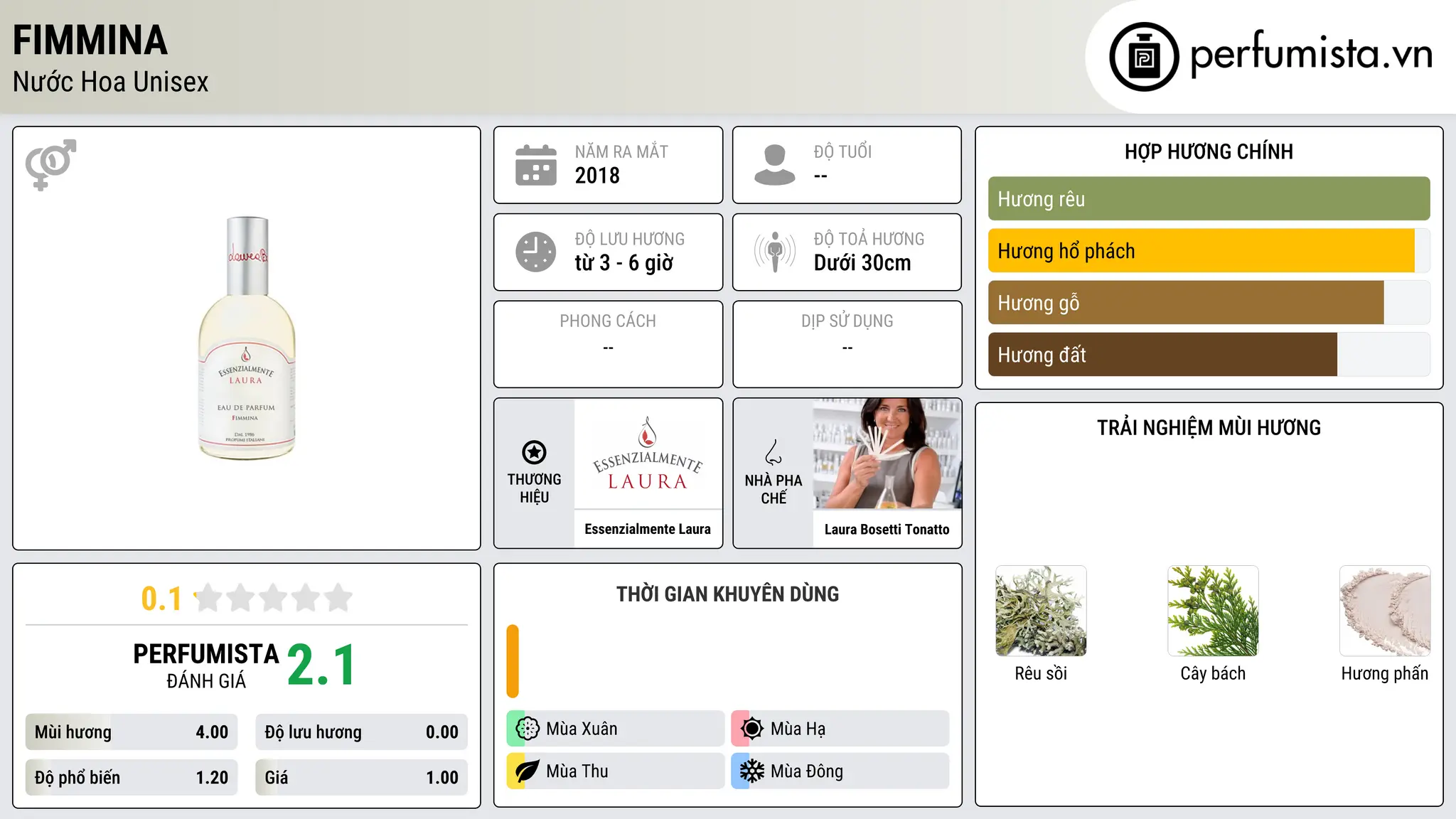Viewport: 1456px width, 819px height.
Task: Click the sillage value Dưới 30cm
Action: [x=862, y=263]
